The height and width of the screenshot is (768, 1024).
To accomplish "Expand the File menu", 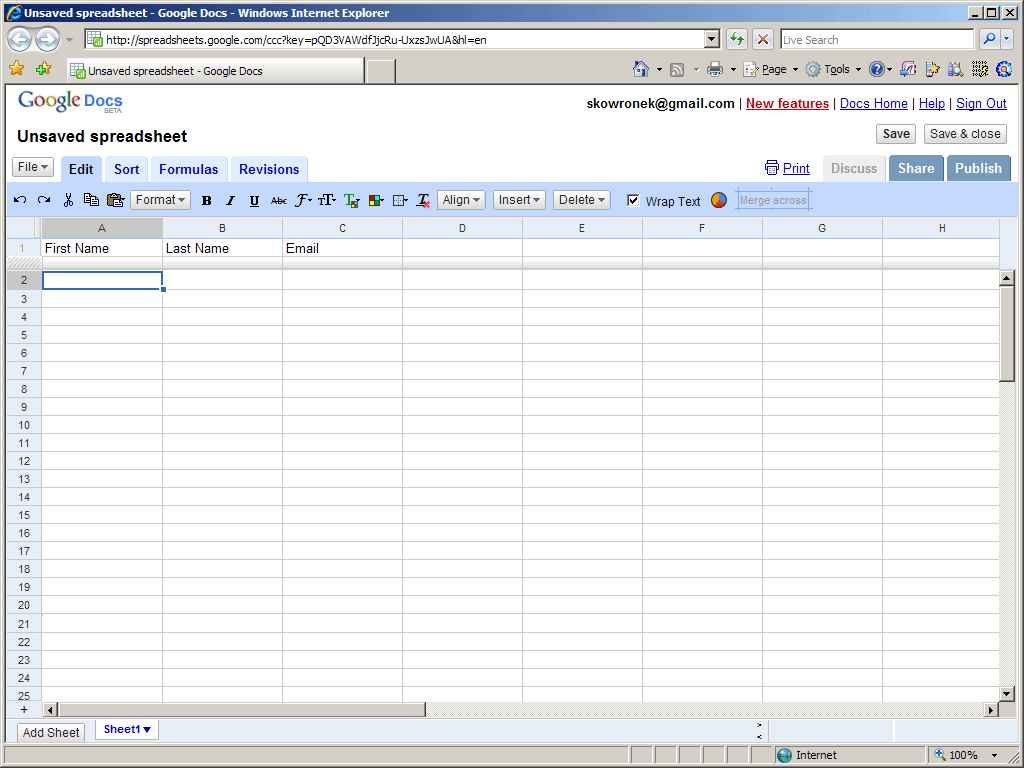I will 32,167.
